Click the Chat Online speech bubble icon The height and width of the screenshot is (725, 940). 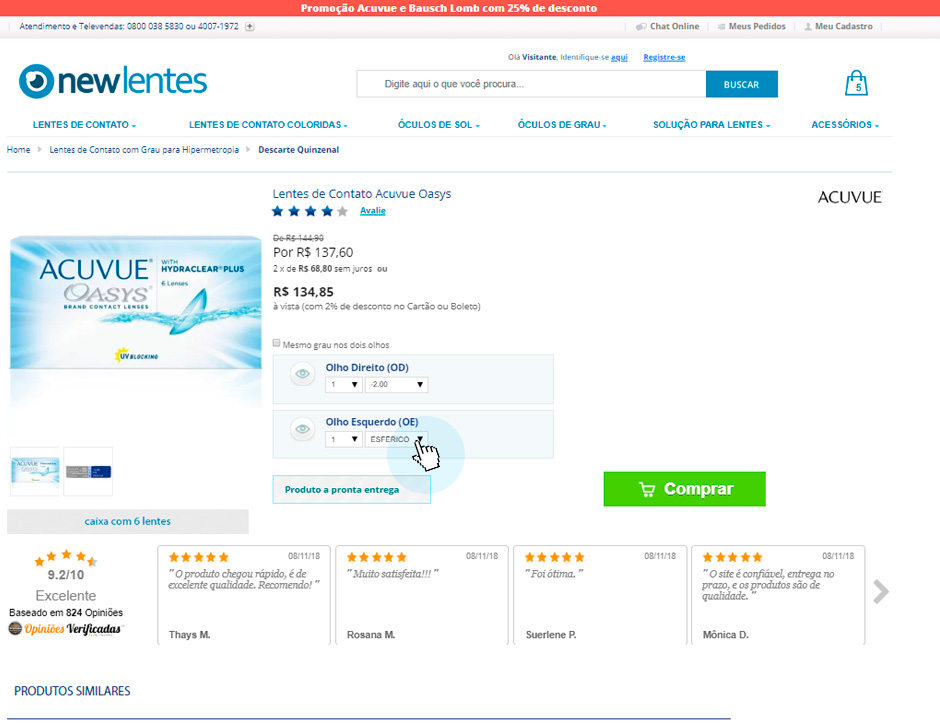[641, 26]
